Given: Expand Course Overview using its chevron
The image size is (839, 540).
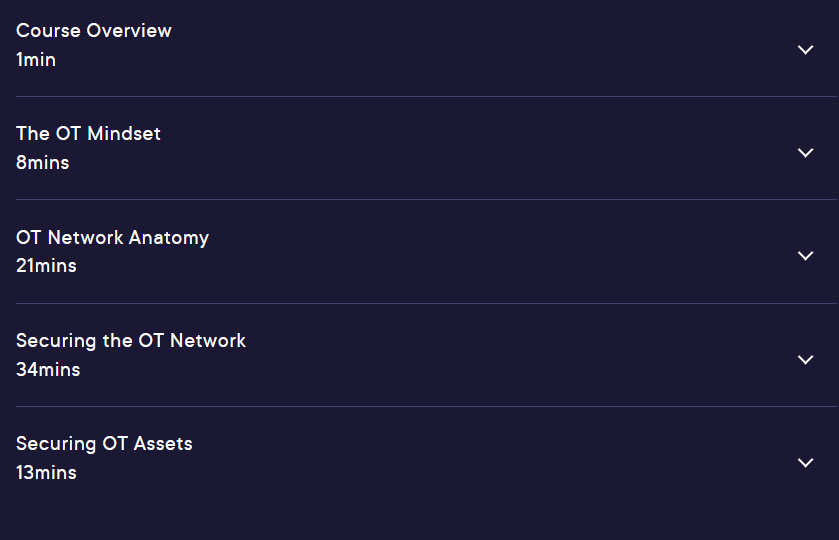Looking at the screenshot, I should click(805, 50).
